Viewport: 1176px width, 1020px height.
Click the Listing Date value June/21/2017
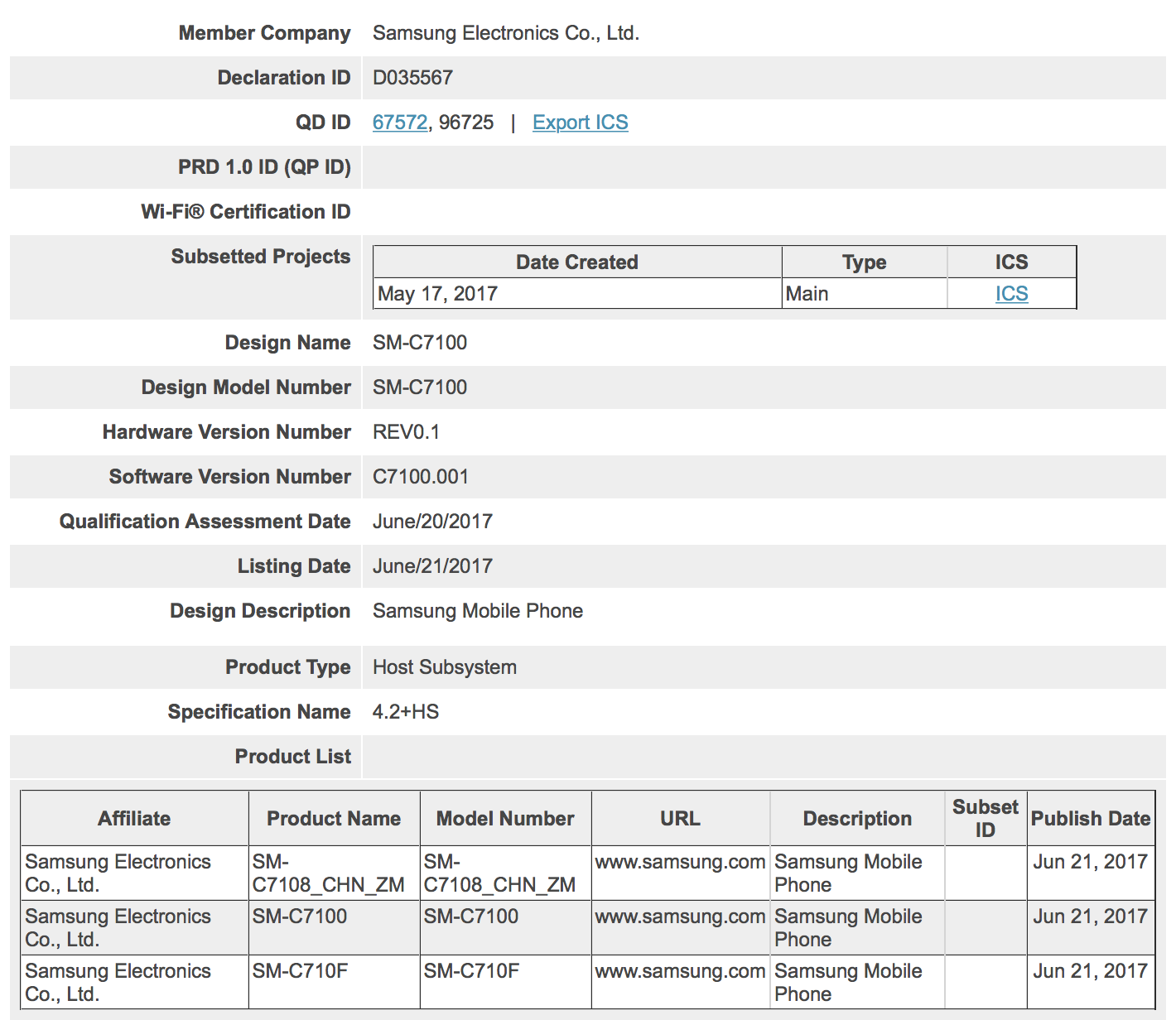(x=432, y=566)
